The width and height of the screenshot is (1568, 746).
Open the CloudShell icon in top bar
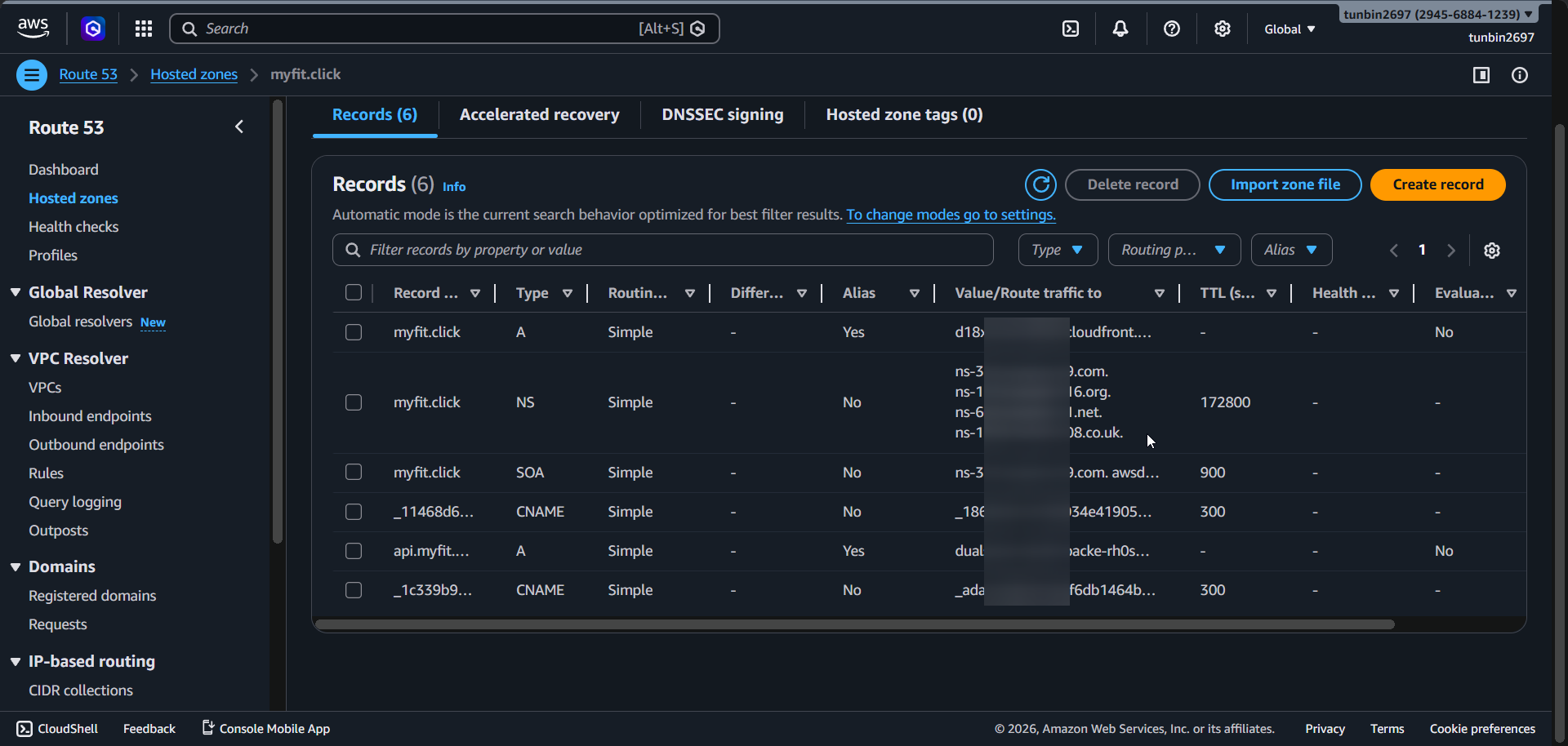[1070, 29]
